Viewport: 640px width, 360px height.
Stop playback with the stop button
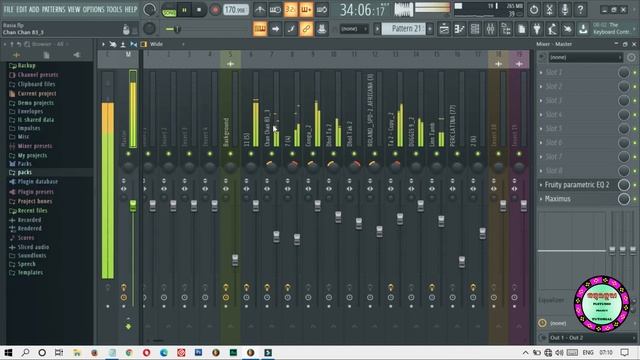click(199, 10)
